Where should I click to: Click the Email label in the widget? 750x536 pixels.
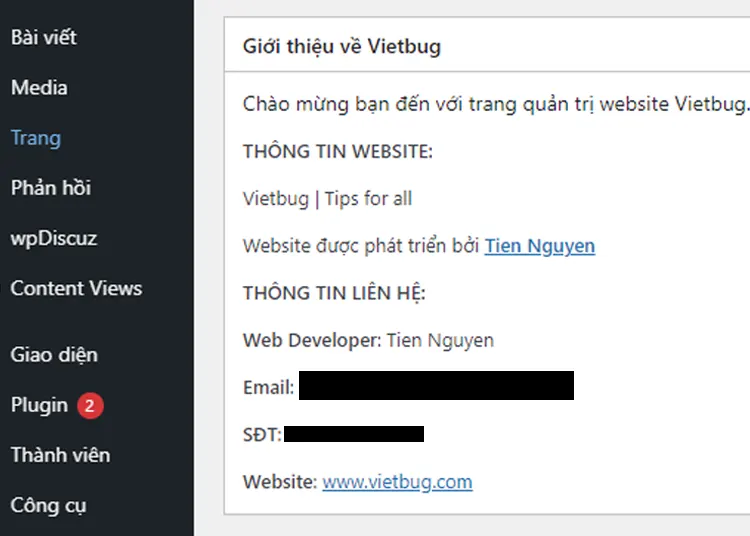click(268, 387)
